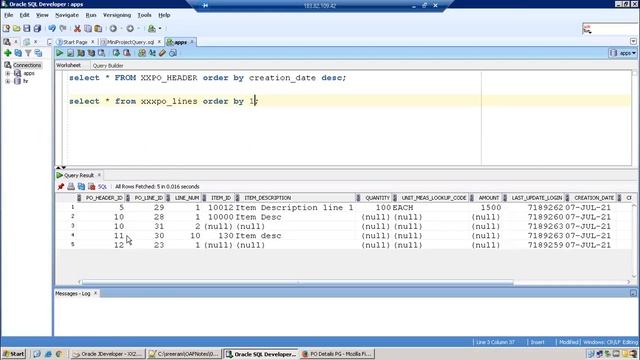Click the AMOUNT column header
This screenshot has height=360, width=640.
pos(489,198)
